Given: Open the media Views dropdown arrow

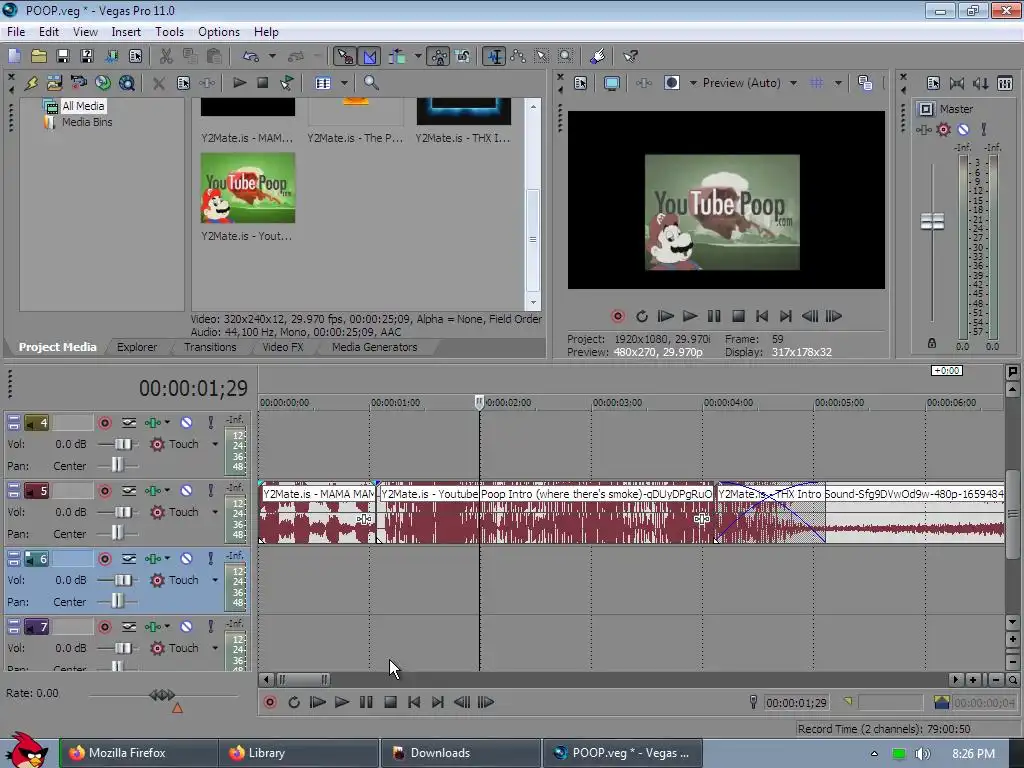Looking at the screenshot, I should click(x=344, y=83).
